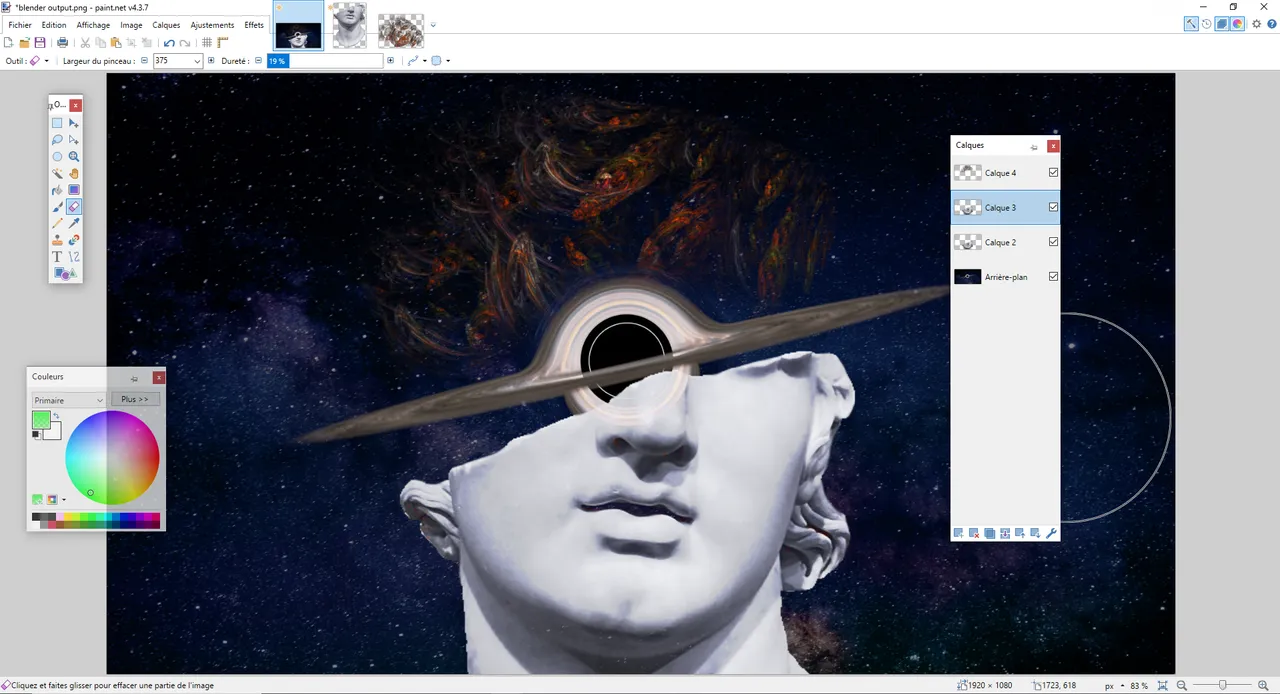Toggle the History window button
Screen dimensions: 1280x694
(x=1206, y=24)
